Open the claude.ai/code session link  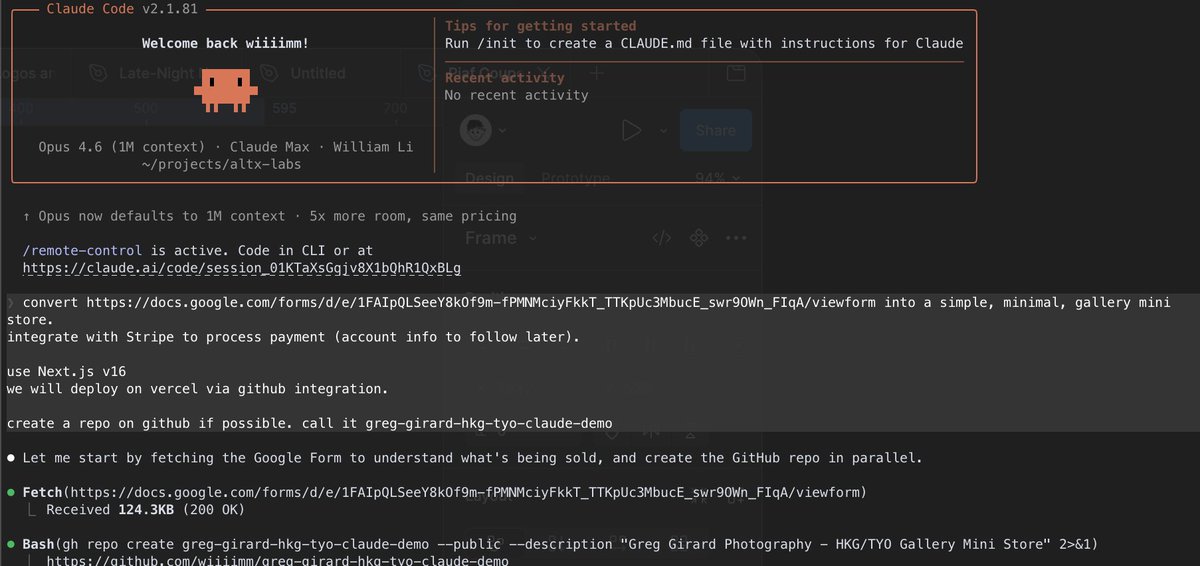pyautogui.click(x=242, y=268)
